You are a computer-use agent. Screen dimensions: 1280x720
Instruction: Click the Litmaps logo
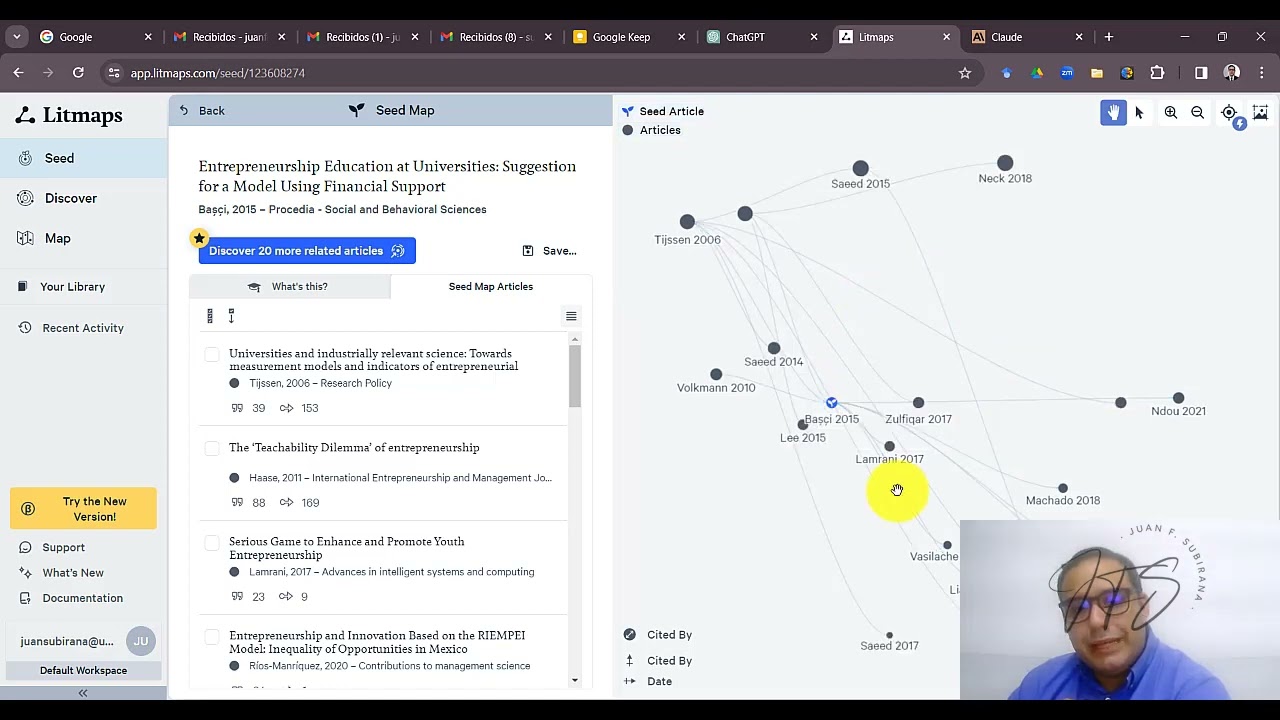click(x=69, y=115)
